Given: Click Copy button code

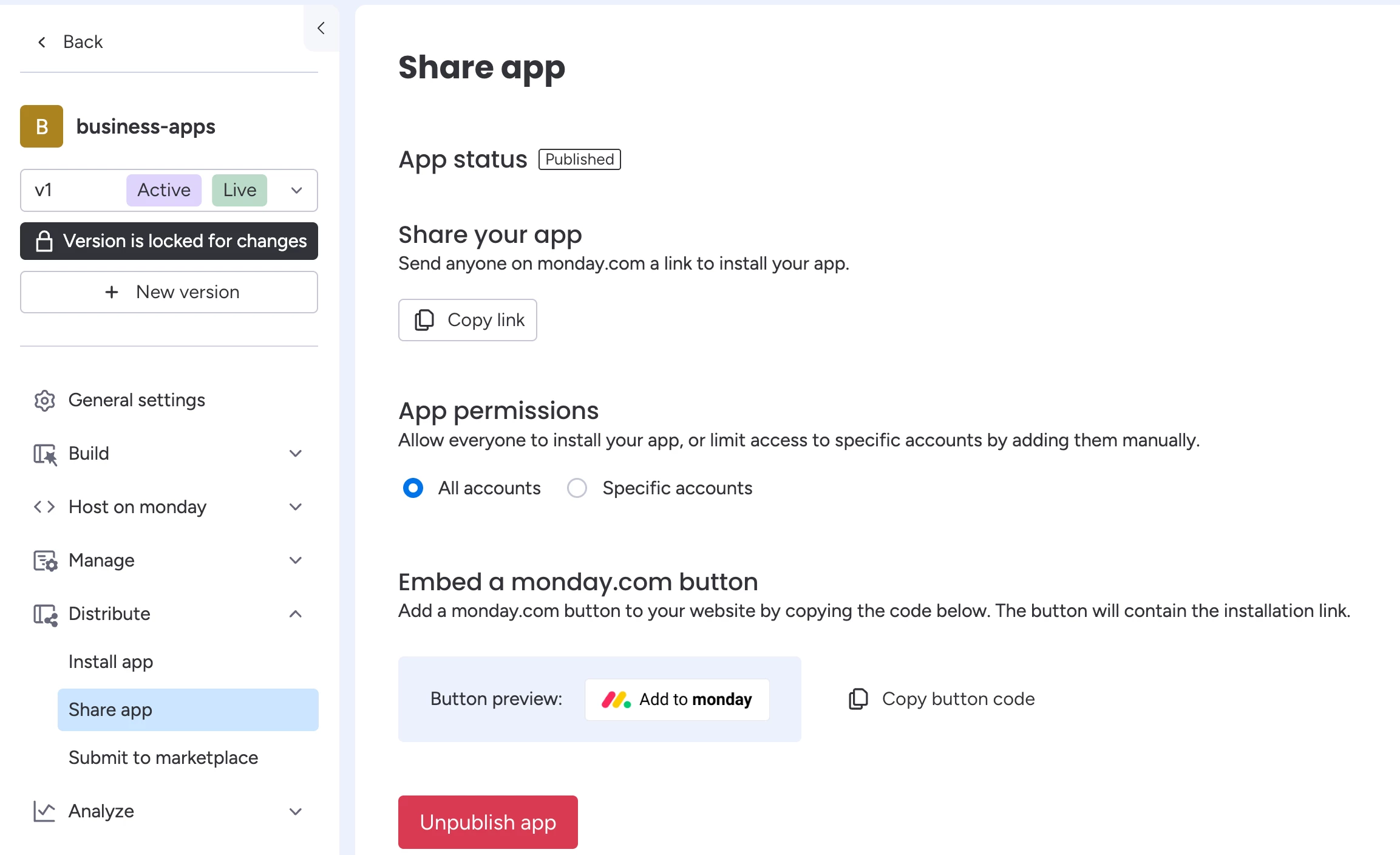Looking at the screenshot, I should click(x=942, y=699).
